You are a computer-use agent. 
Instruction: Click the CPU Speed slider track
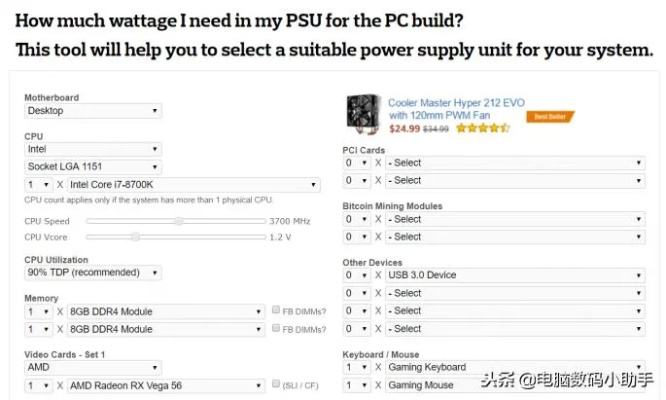(x=220, y=221)
